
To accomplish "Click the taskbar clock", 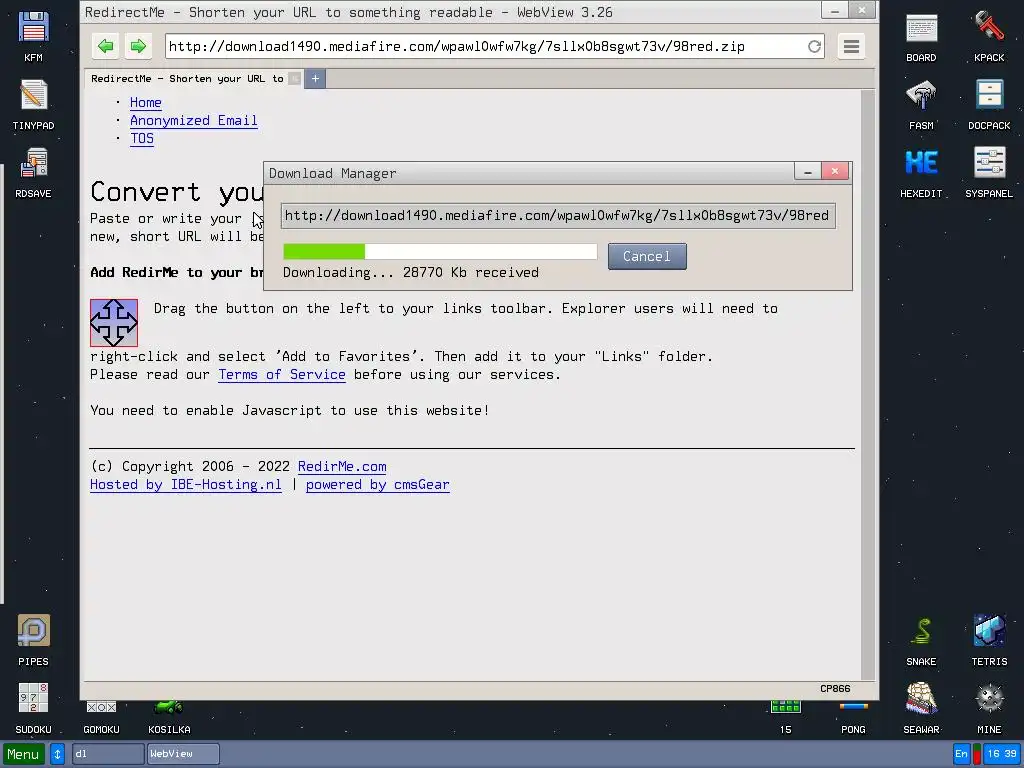I will coord(1002,754).
